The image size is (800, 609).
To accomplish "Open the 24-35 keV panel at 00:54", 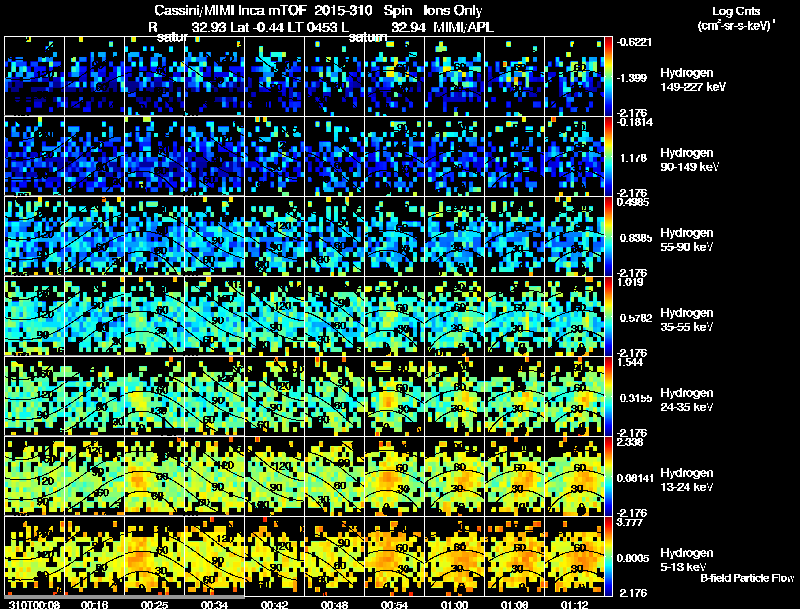I will coord(395,396).
